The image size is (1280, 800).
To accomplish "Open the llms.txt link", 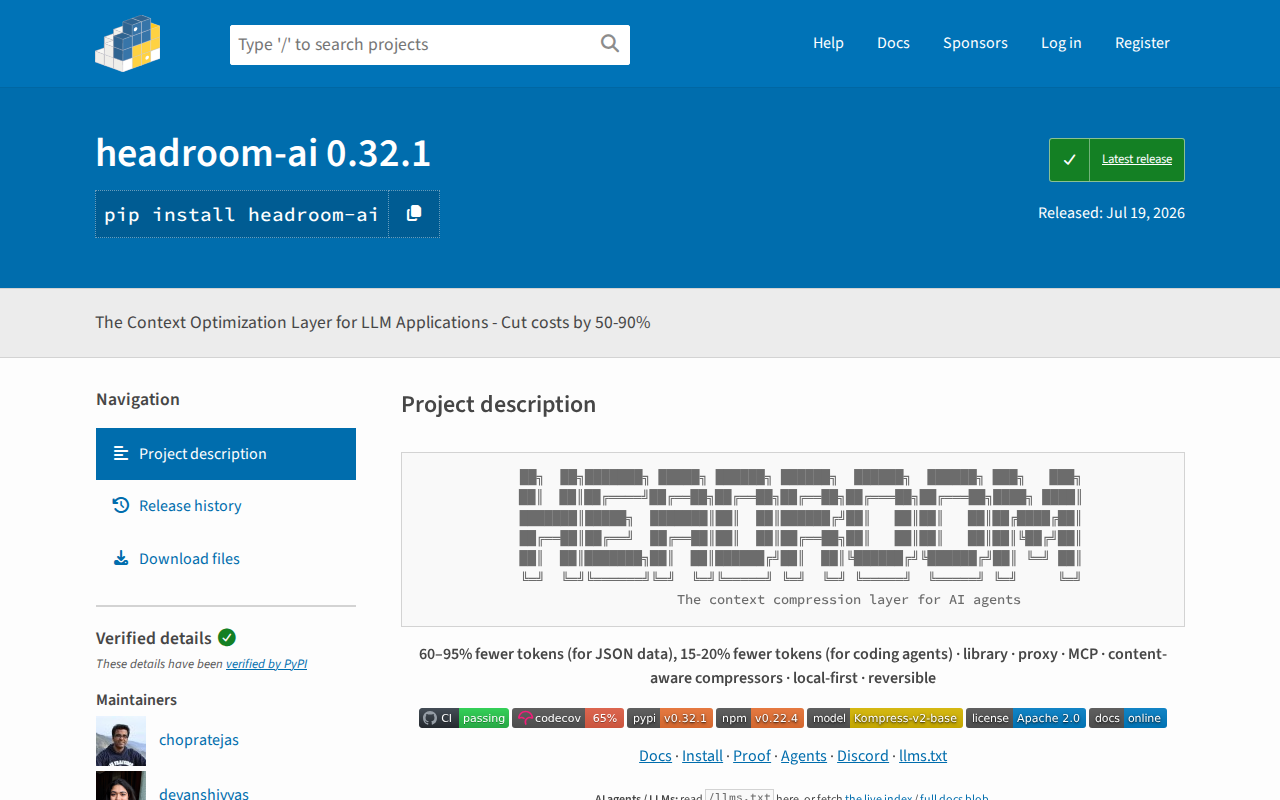I will [x=923, y=756].
